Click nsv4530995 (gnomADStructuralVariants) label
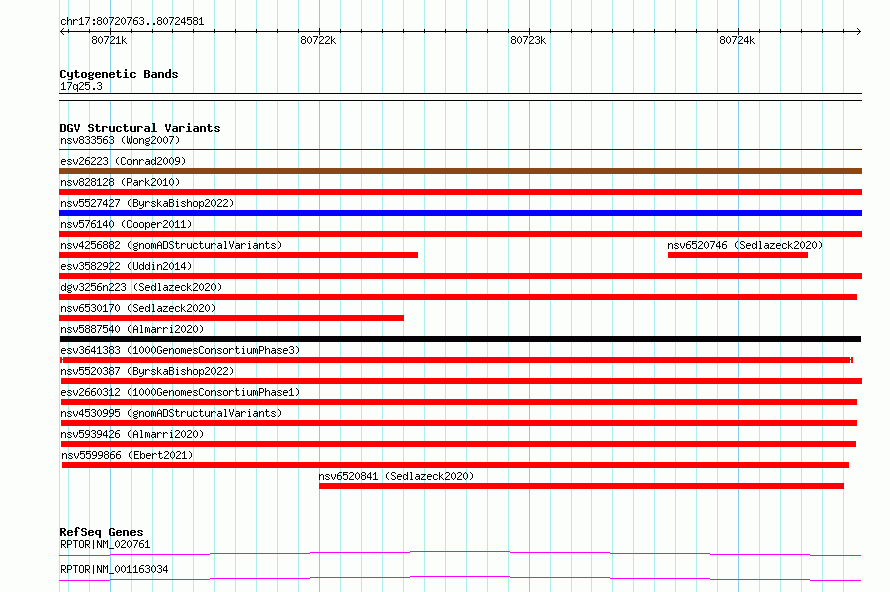Image resolution: width=890 pixels, height=592 pixels. click(x=171, y=413)
